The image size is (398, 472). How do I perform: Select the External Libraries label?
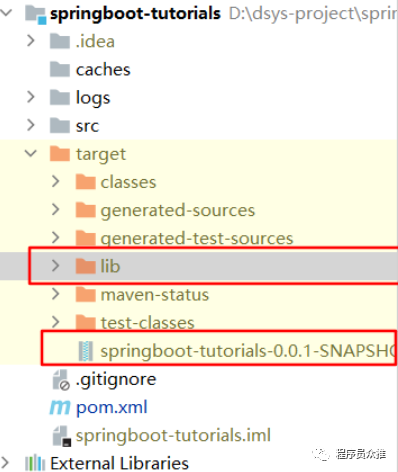pyautogui.click(x=119, y=464)
